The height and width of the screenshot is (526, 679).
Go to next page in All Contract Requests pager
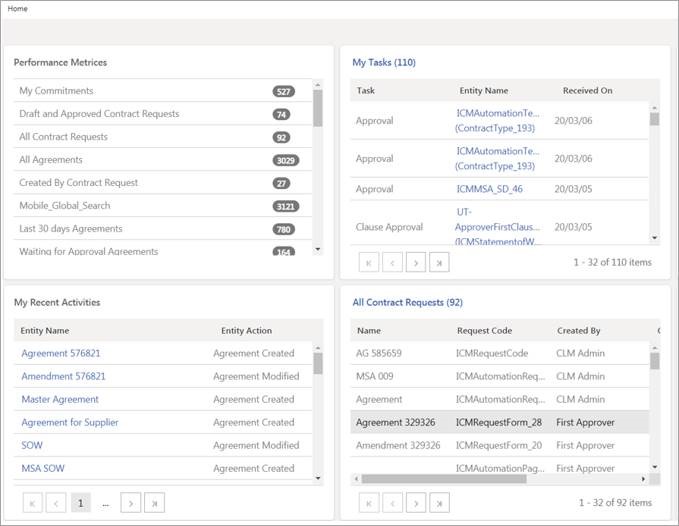click(x=415, y=503)
